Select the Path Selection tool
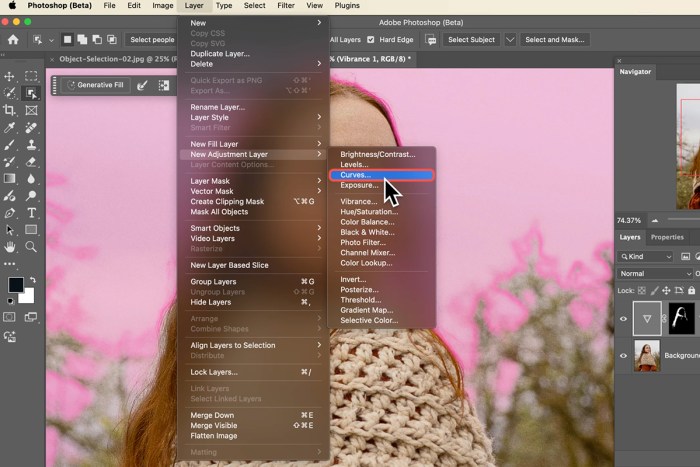This screenshot has height=467, width=700. tap(9, 230)
